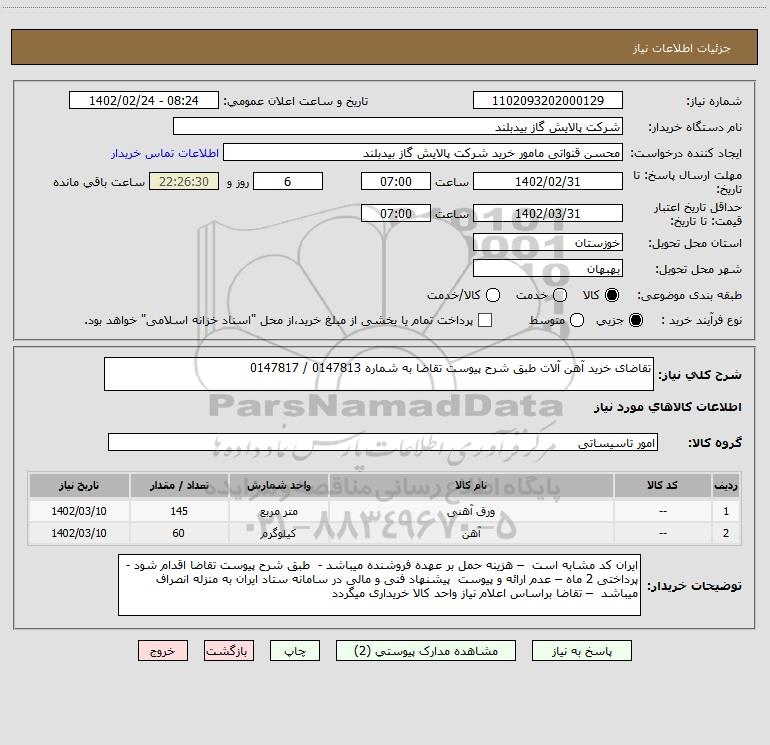Click the requester field محسن قنواتی
770x745 pixels.
coord(423,153)
